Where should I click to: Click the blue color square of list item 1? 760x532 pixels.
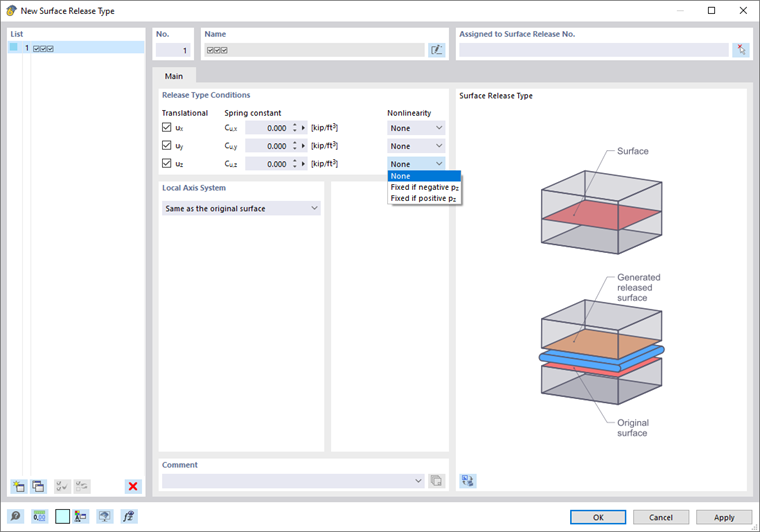pos(14,47)
